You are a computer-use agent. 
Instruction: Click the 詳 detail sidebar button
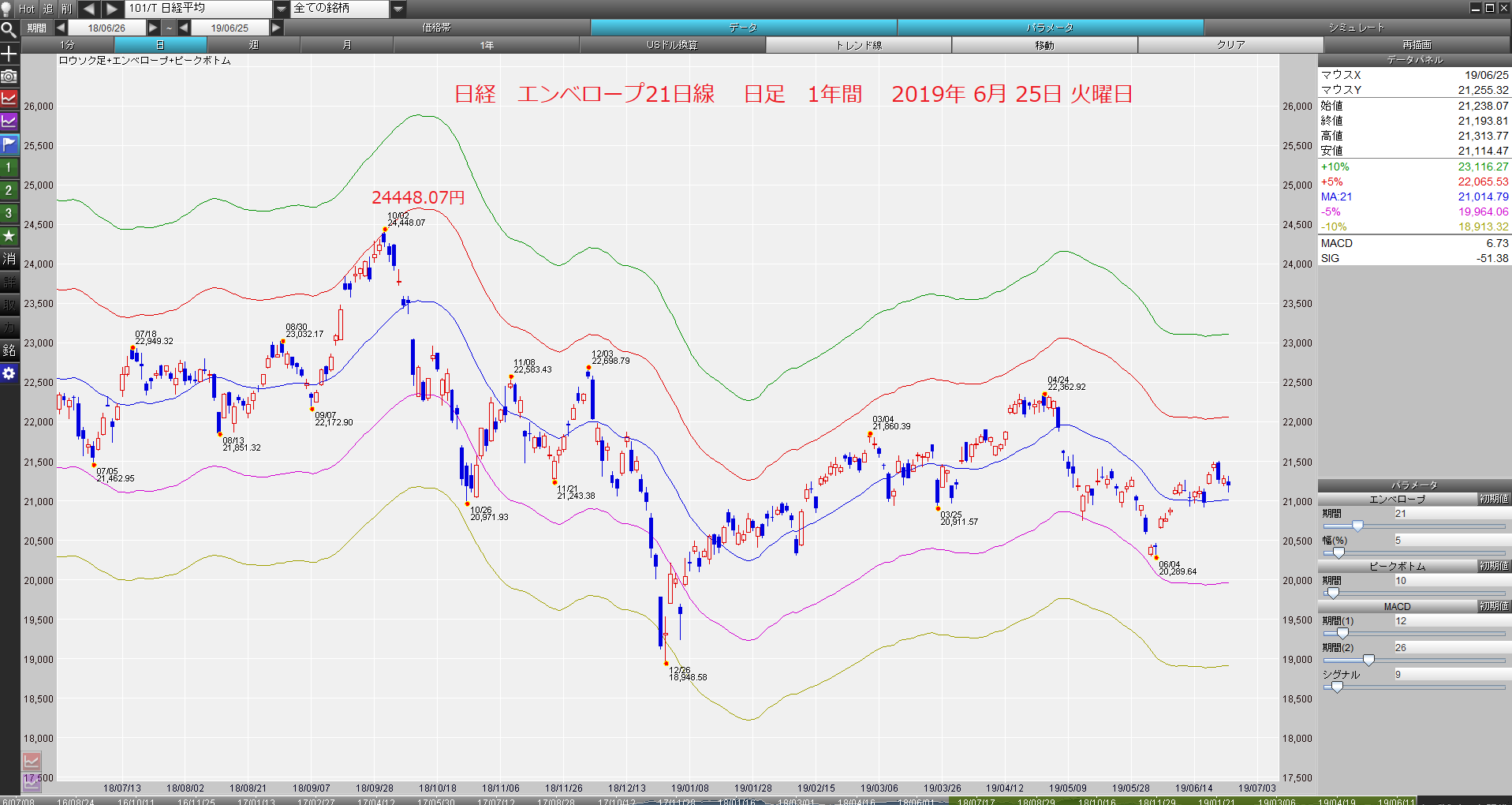[x=9, y=282]
